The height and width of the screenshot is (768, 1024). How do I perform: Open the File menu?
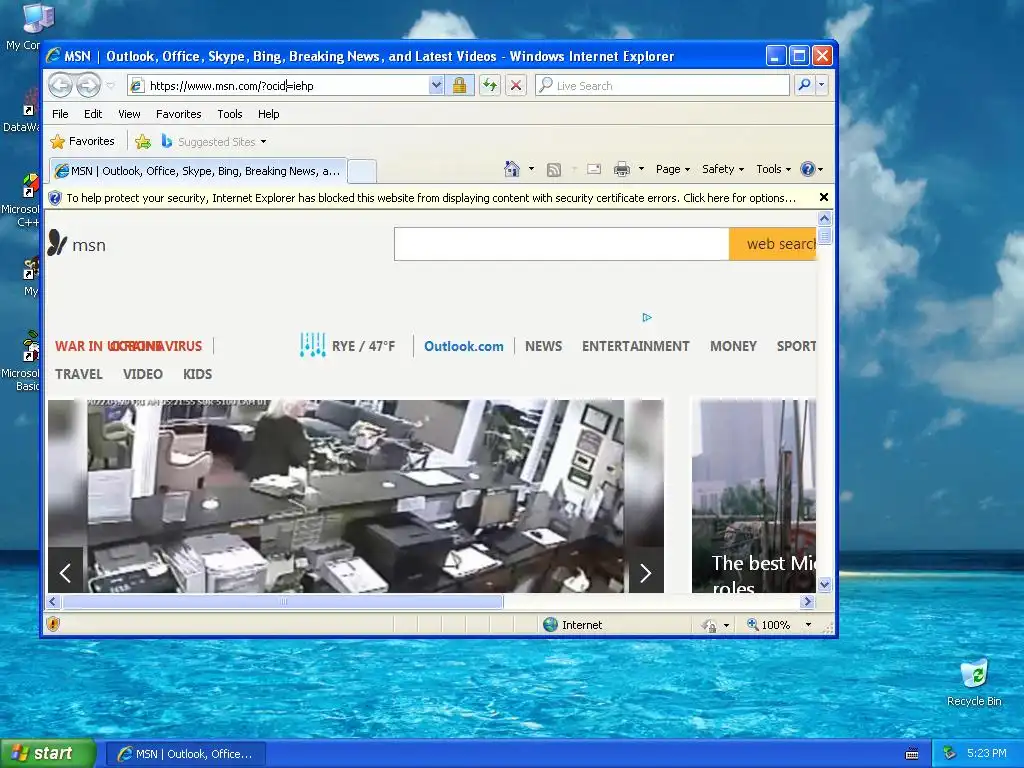point(60,114)
